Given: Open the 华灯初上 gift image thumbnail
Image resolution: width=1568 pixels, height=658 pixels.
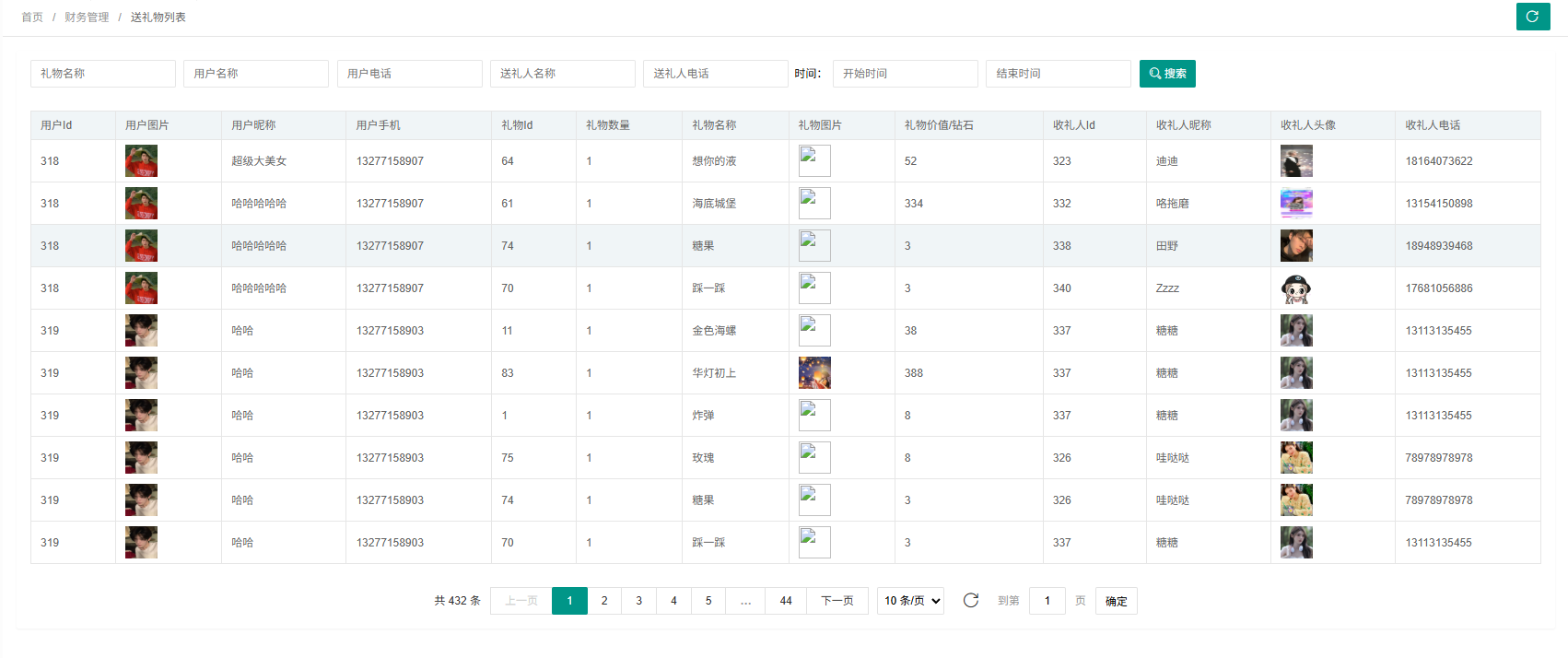Looking at the screenshot, I should pyautogui.click(x=814, y=373).
